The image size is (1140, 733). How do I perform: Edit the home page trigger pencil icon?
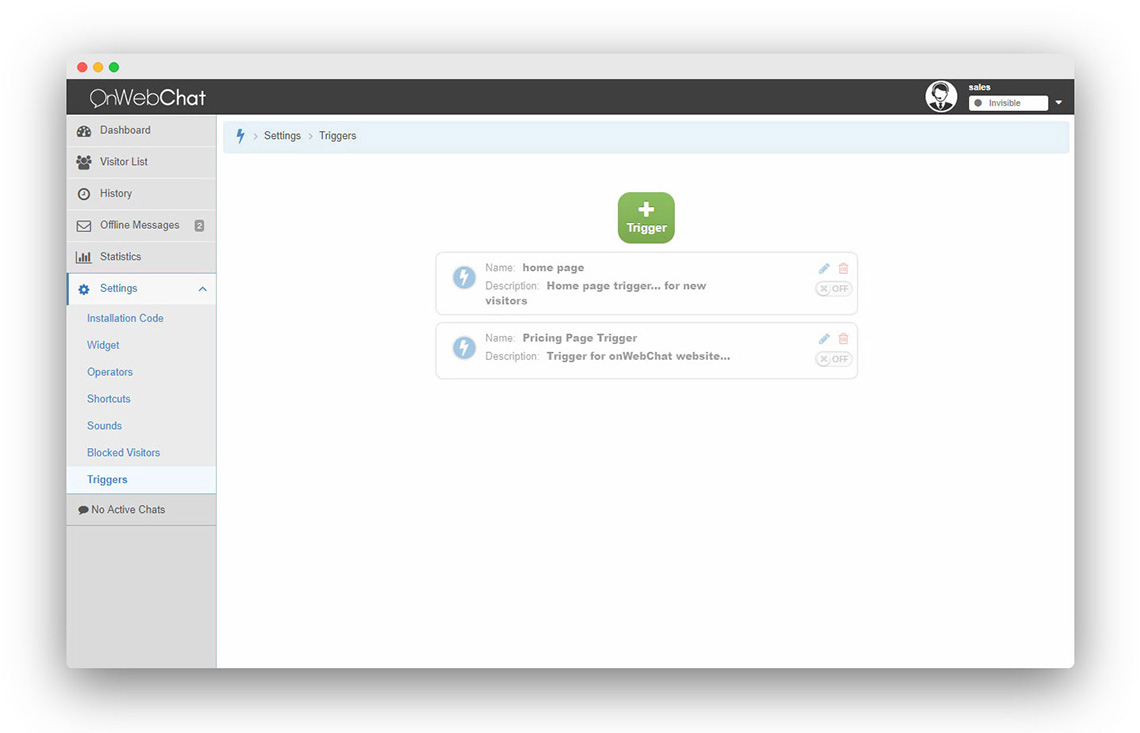pos(823,267)
